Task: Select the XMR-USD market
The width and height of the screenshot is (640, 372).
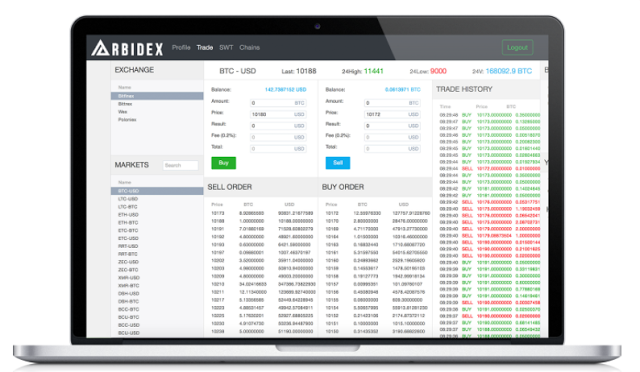Action: 157,278
